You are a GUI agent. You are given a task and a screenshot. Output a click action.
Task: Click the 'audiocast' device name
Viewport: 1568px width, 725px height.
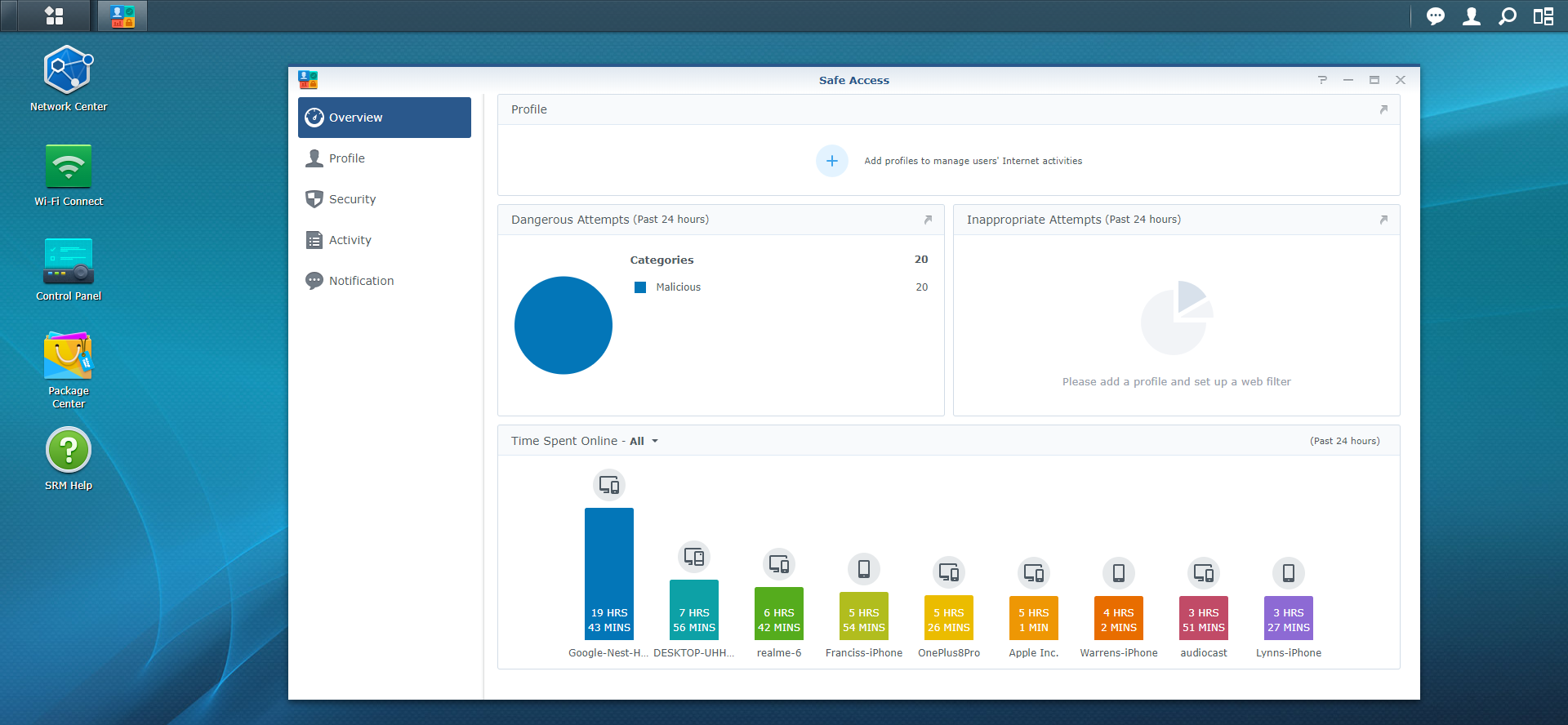tap(1204, 653)
